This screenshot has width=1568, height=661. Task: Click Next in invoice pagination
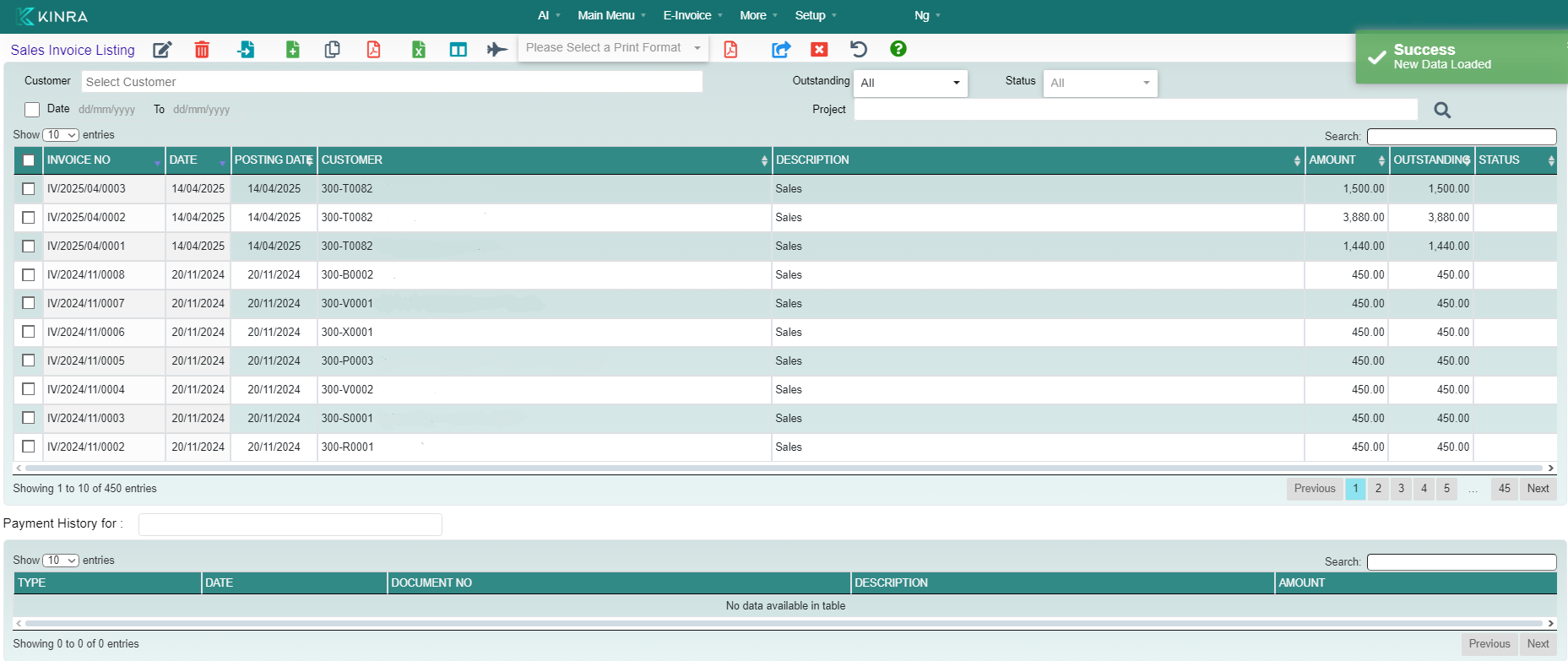pyautogui.click(x=1538, y=489)
